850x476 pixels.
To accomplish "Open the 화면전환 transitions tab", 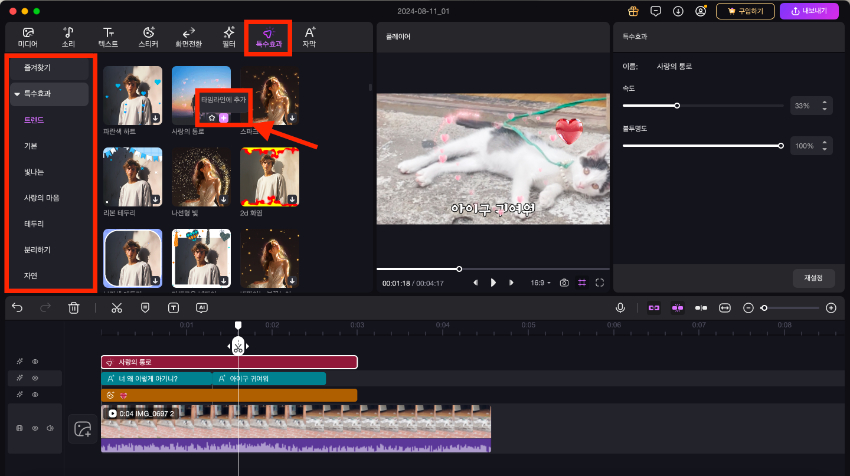I will [188, 38].
